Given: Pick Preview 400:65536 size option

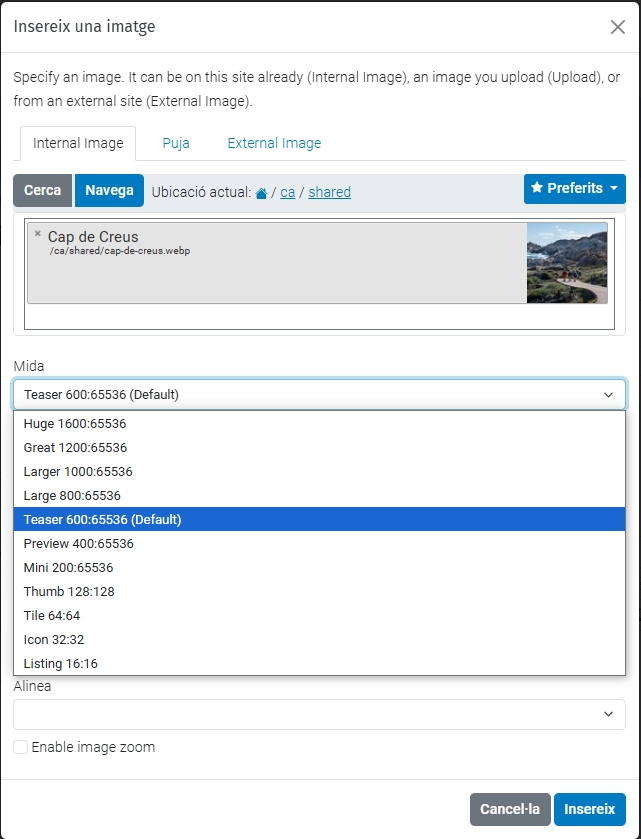Looking at the screenshot, I should tap(78, 543).
